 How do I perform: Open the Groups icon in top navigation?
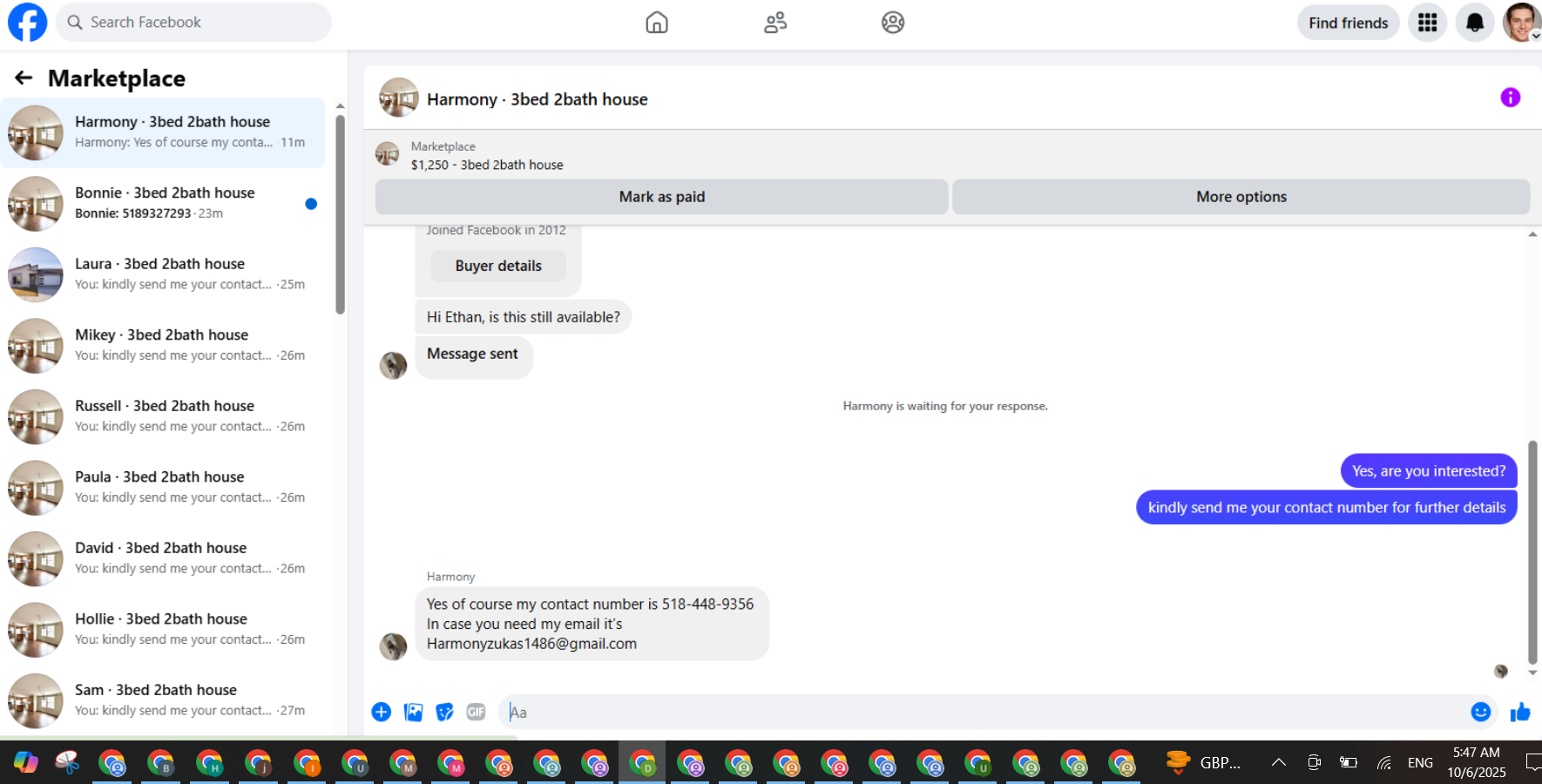pyautogui.click(x=893, y=23)
